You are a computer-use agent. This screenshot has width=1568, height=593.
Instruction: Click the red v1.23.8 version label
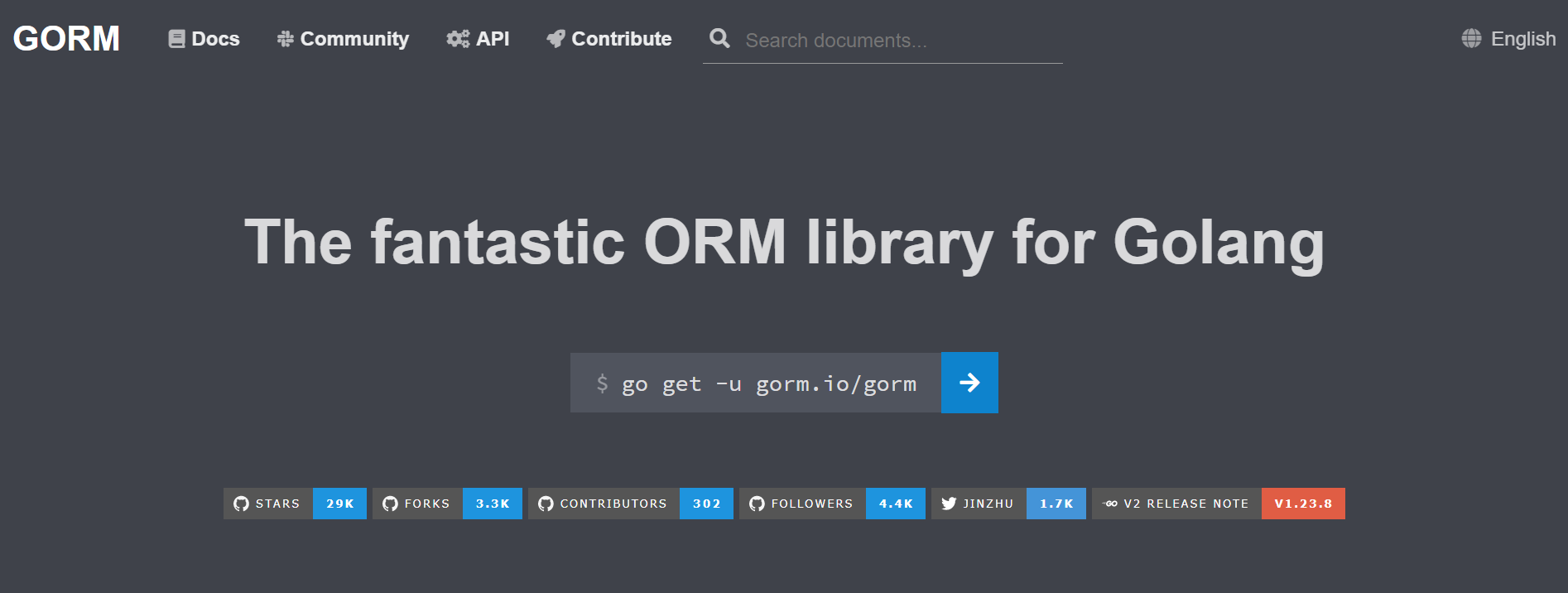[1303, 504]
